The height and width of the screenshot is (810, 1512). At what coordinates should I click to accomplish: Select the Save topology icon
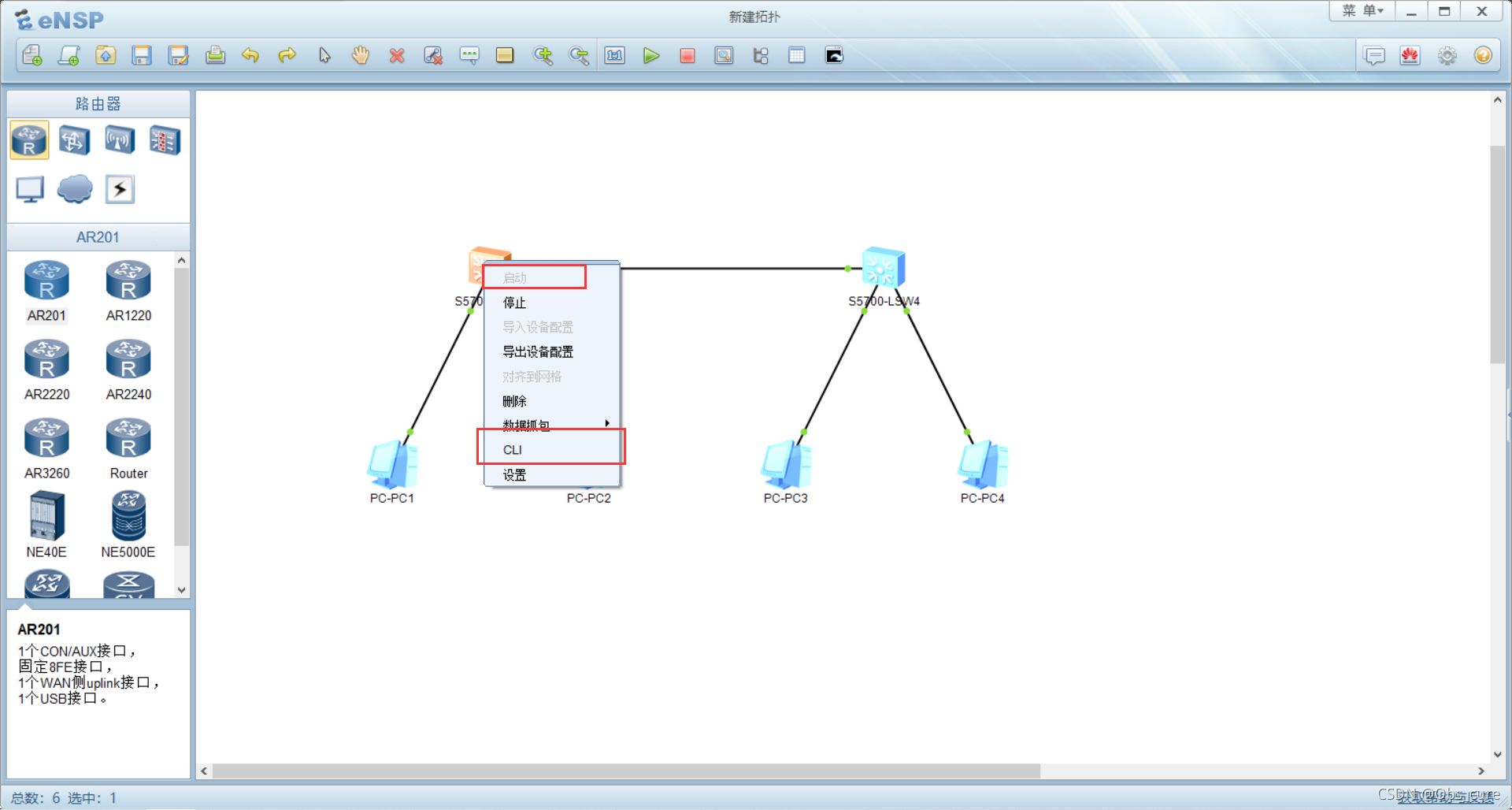coord(142,56)
